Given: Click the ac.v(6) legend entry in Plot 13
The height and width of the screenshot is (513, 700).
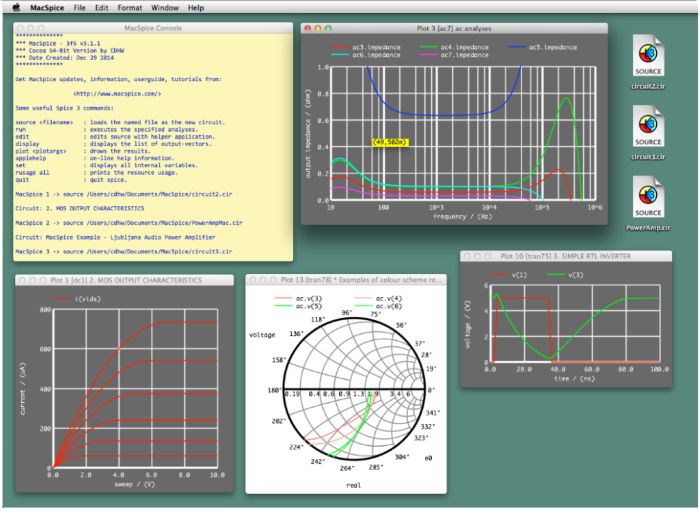Looking at the screenshot, I should [x=378, y=306].
